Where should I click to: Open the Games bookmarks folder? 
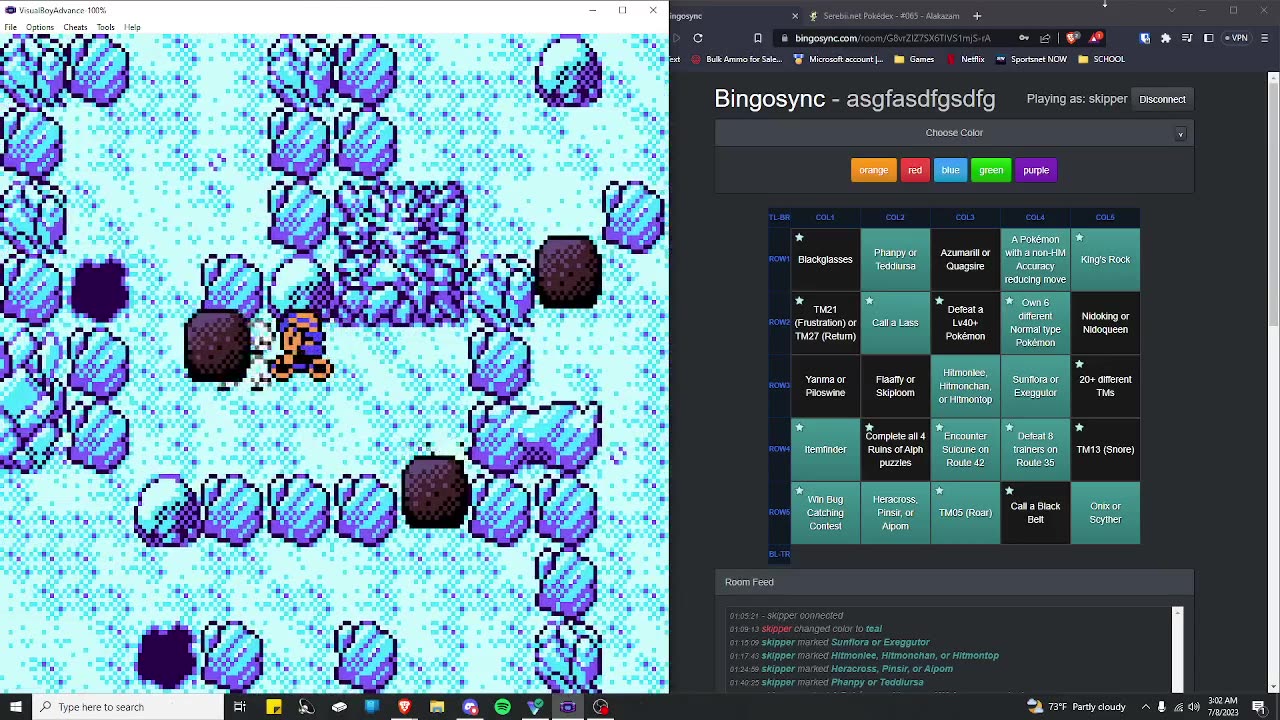tap(914, 59)
